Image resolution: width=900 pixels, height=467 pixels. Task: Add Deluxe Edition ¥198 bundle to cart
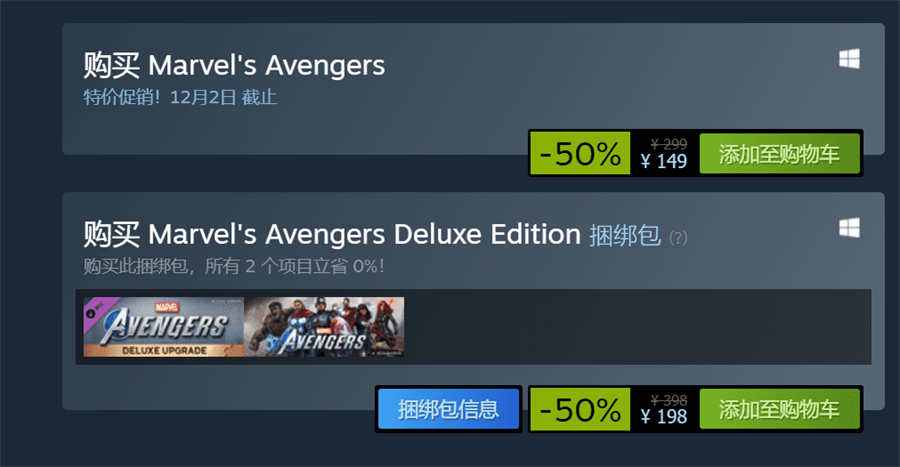[x=779, y=409]
